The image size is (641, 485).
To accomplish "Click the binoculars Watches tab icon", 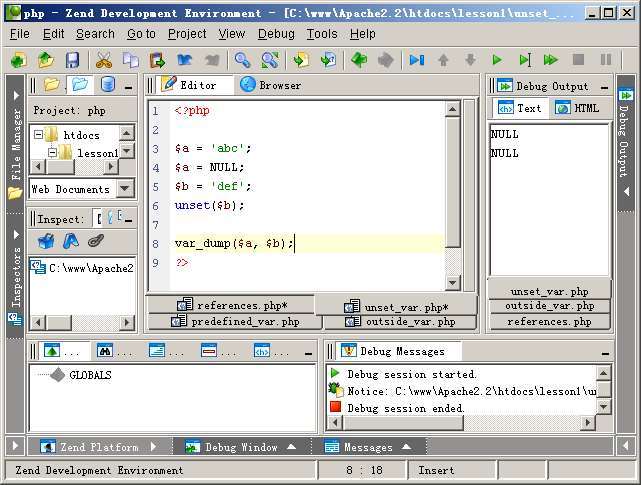I will (105, 351).
